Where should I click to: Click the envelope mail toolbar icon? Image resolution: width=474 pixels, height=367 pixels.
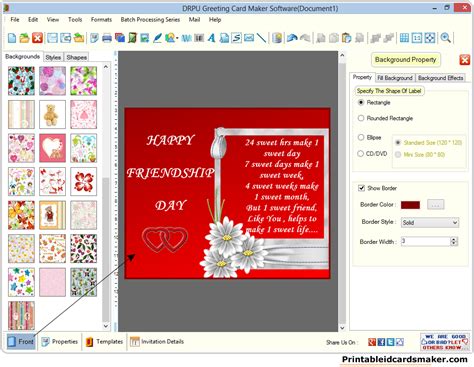(x=249, y=38)
